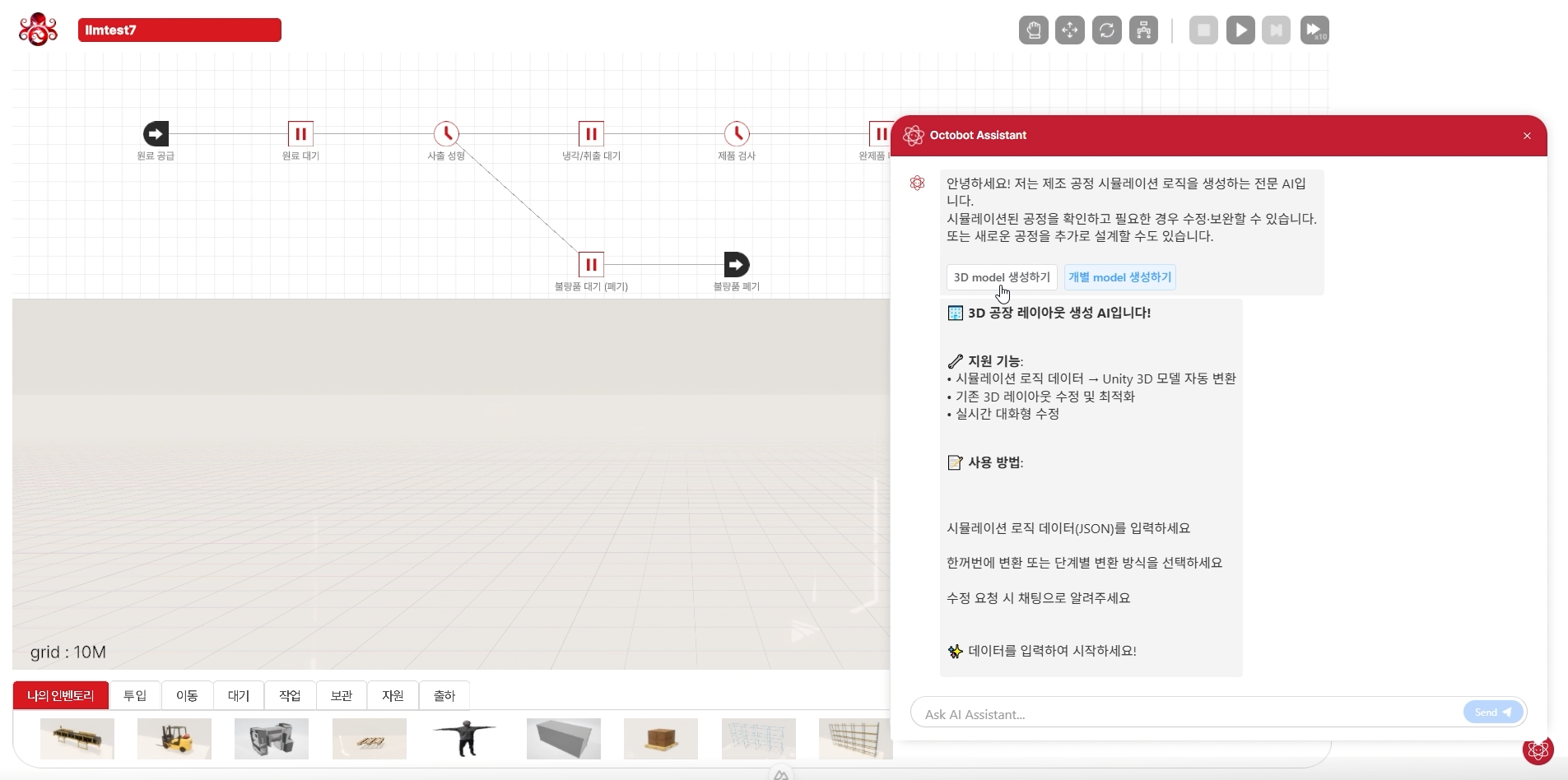1568x780 pixels.
Task: Step simulation forward one frame
Action: 1276,30
